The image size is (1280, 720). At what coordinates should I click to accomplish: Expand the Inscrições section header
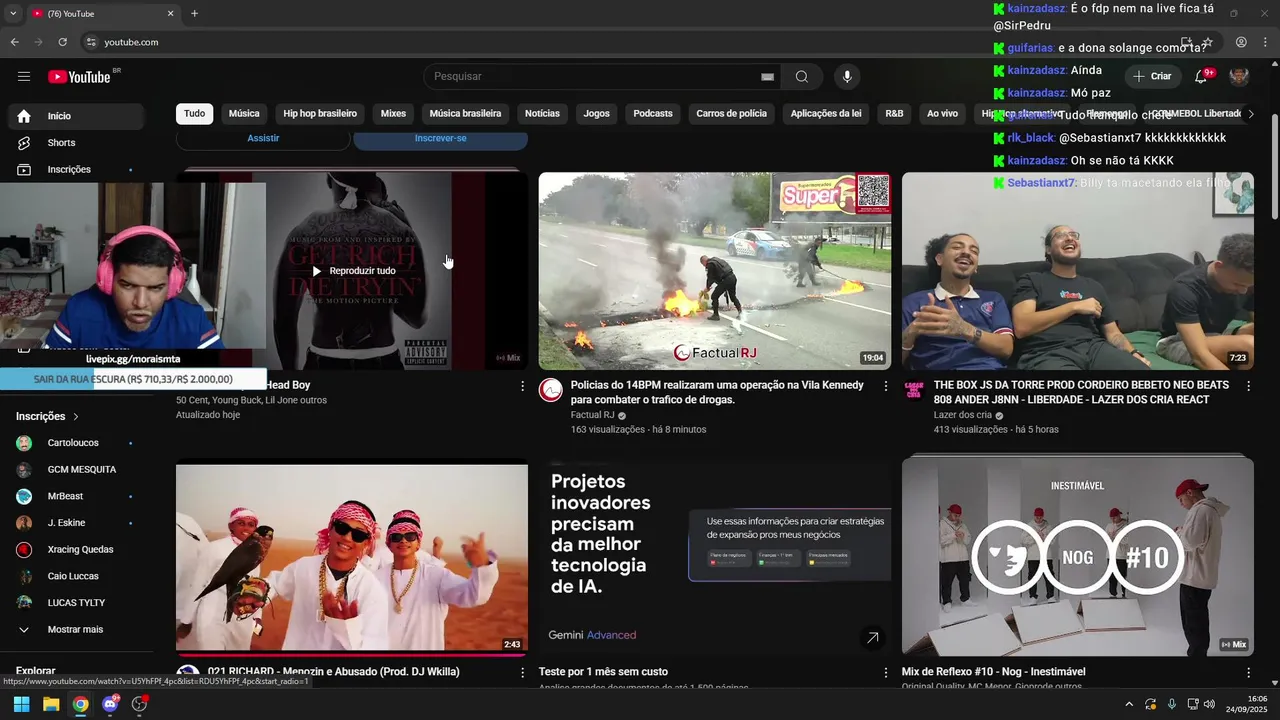[47, 416]
